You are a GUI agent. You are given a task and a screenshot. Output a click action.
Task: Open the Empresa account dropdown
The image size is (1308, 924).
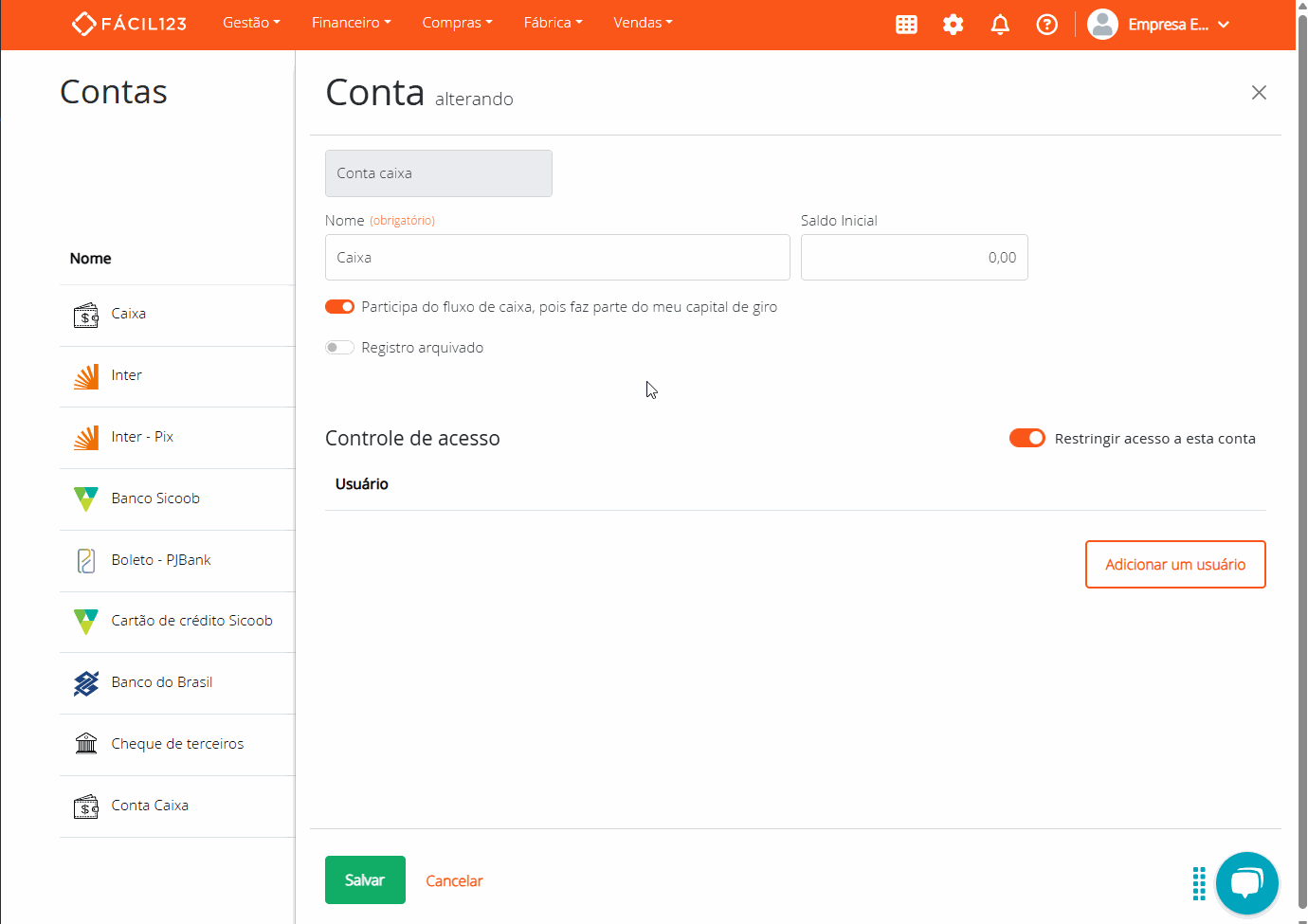pyautogui.click(x=1158, y=25)
